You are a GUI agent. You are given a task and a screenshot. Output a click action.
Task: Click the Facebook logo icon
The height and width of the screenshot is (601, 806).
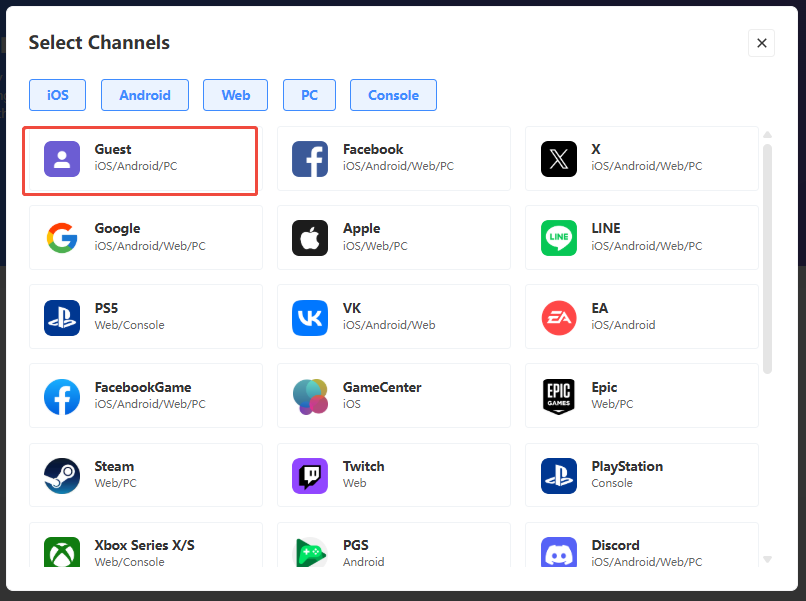coord(310,159)
